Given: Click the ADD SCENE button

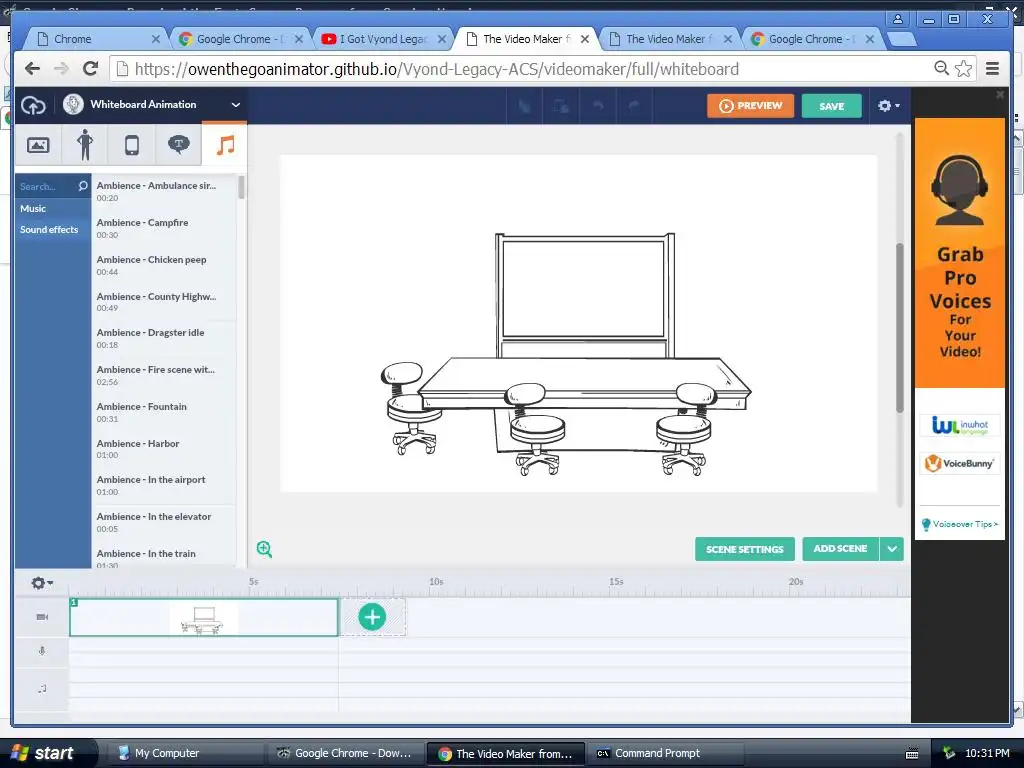Looking at the screenshot, I should pyautogui.click(x=840, y=549).
